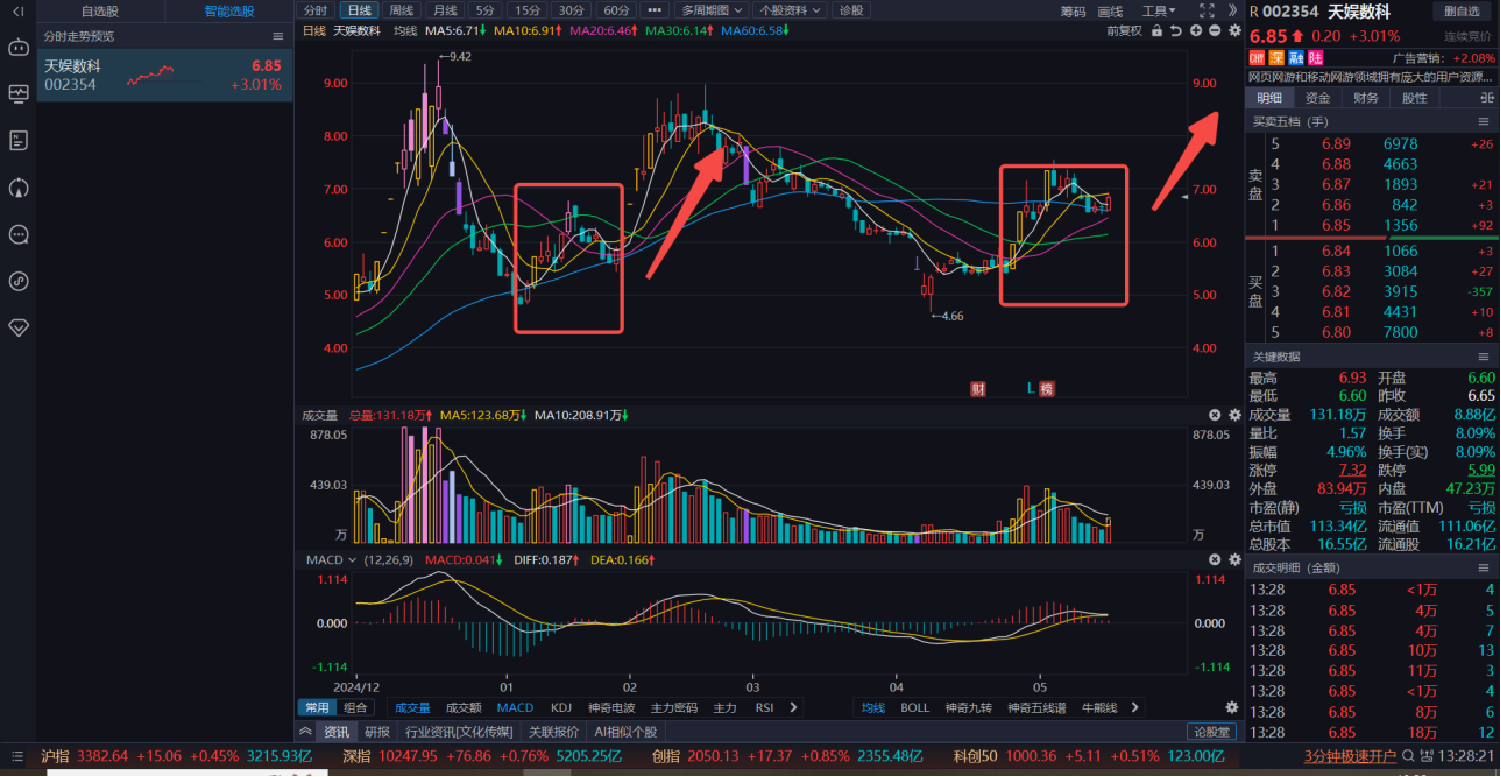Switch indicator set to 组合
The image size is (1501, 777).
[x=356, y=708]
